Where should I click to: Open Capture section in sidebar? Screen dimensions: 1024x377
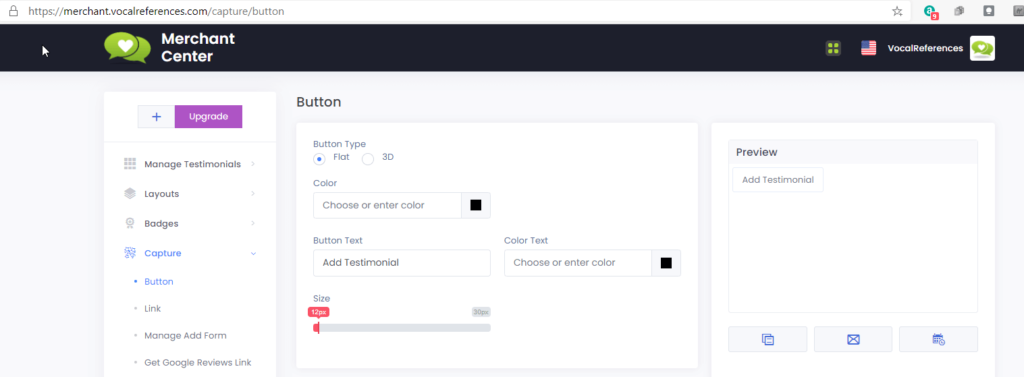tap(163, 253)
